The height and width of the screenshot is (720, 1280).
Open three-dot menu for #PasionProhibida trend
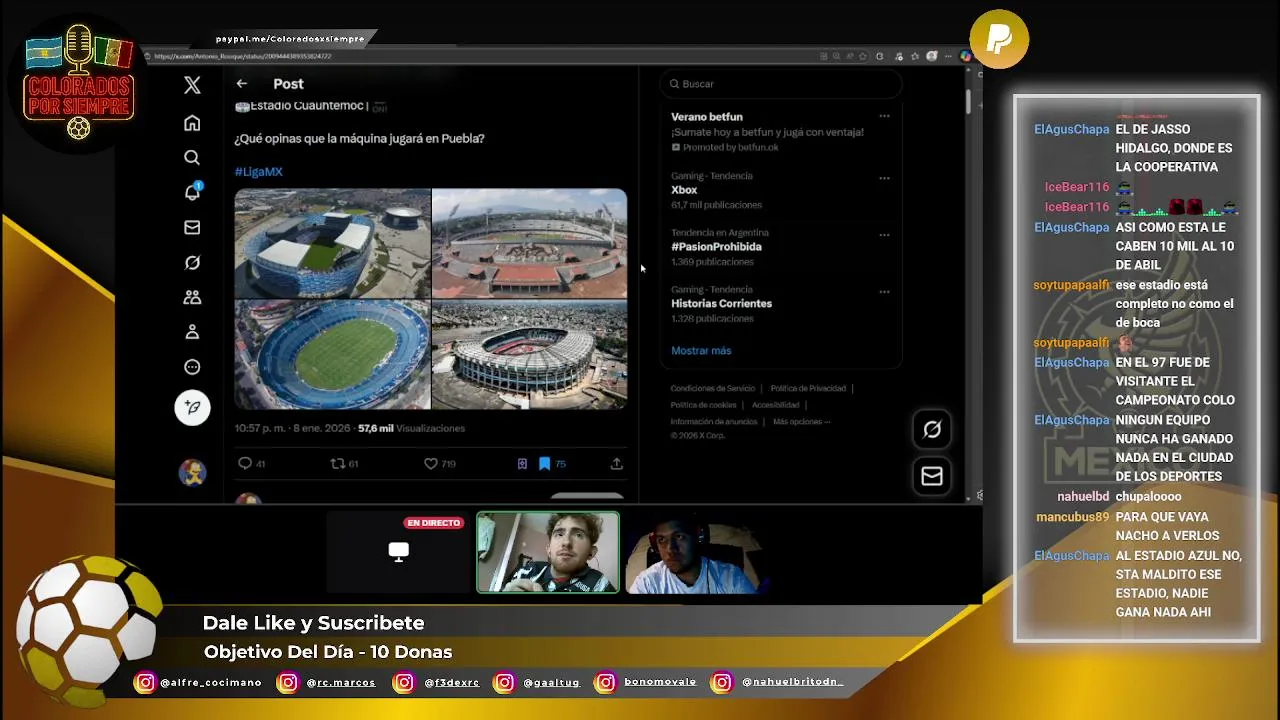884,235
